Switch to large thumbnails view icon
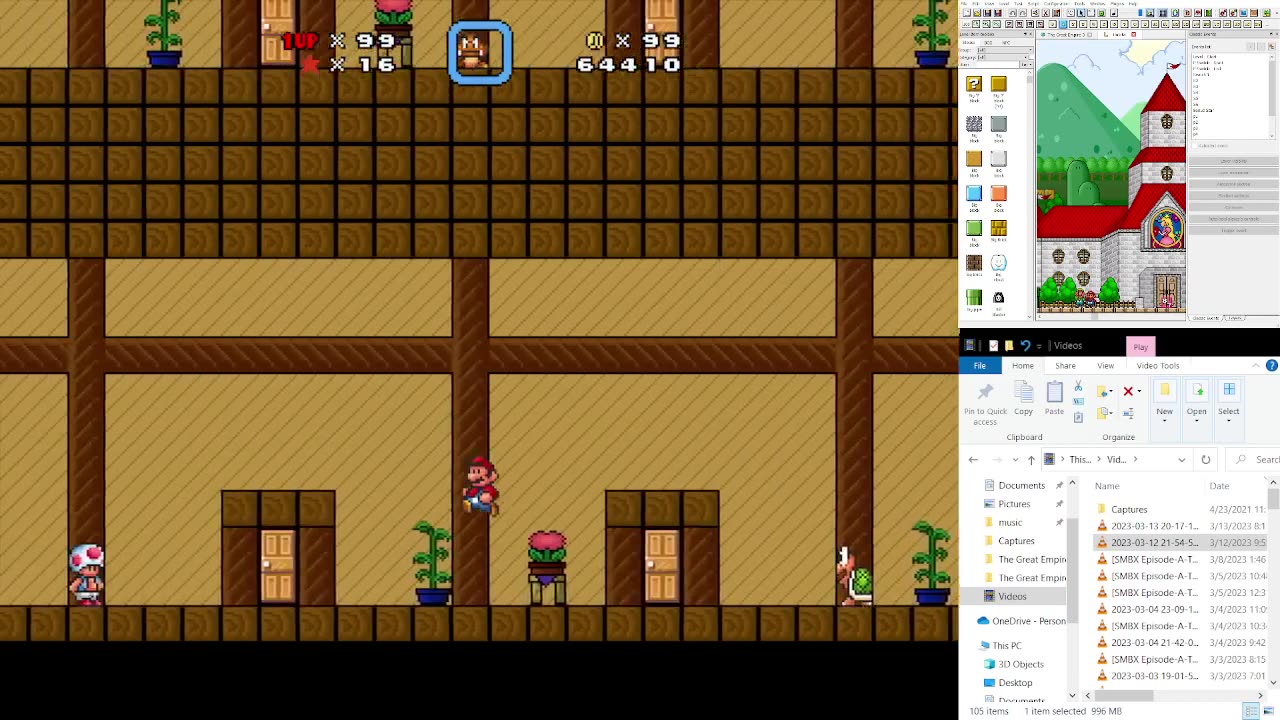 pyautogui.click(x=1269, y=711)
